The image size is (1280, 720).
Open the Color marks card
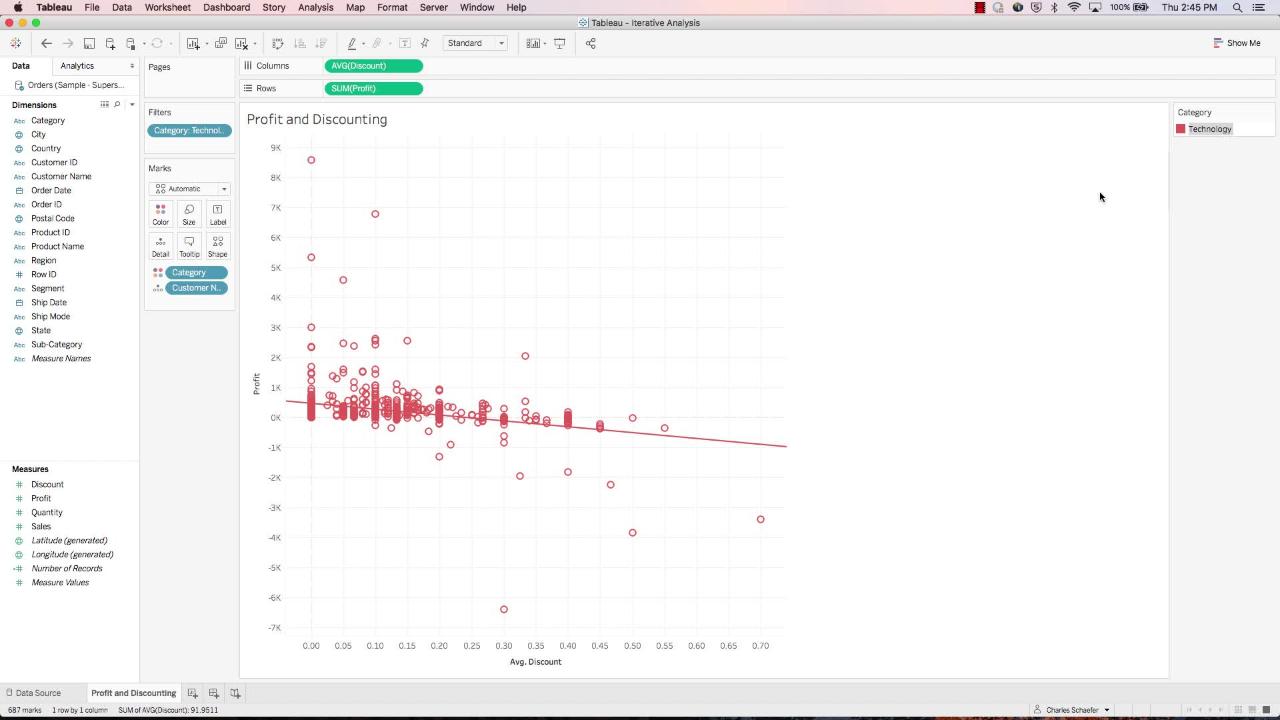(x=160, y=214)
